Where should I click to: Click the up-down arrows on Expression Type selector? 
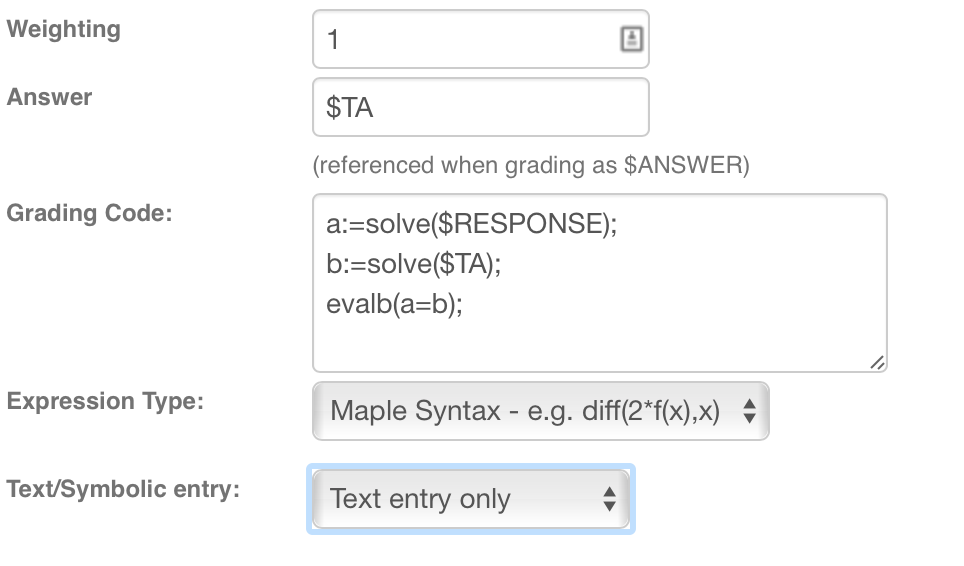(749, 411)
